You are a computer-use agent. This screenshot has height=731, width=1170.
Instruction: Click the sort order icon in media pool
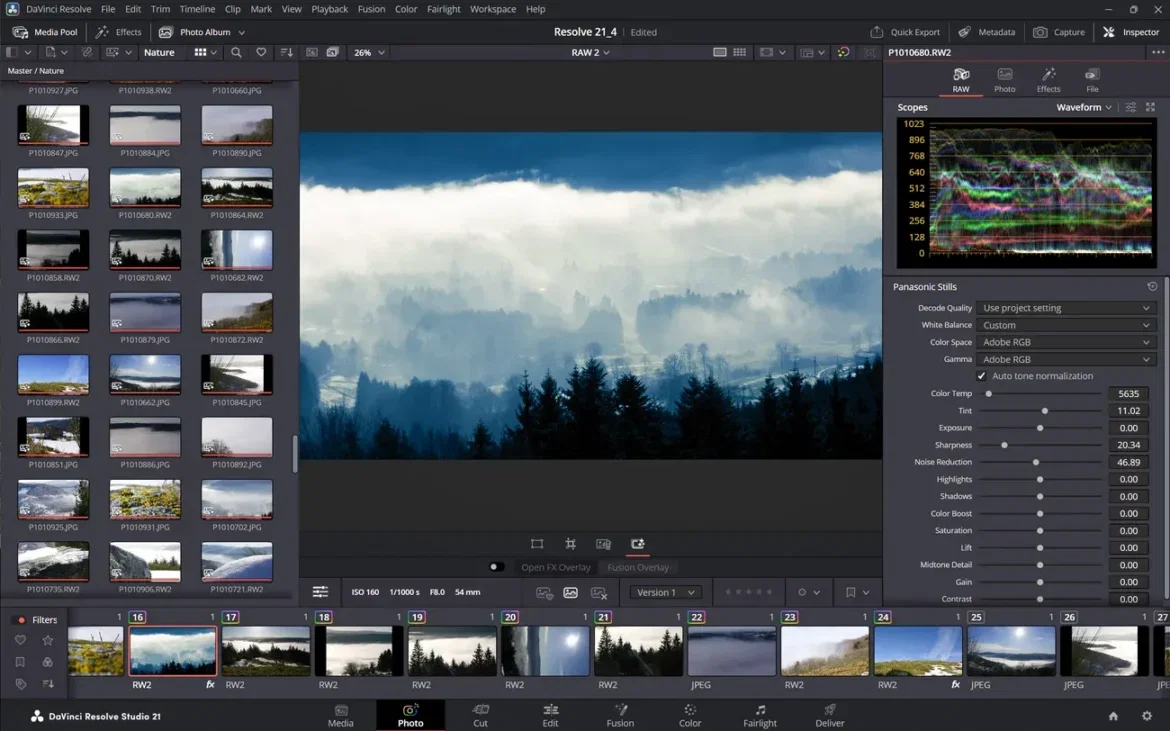coord(287,52)
